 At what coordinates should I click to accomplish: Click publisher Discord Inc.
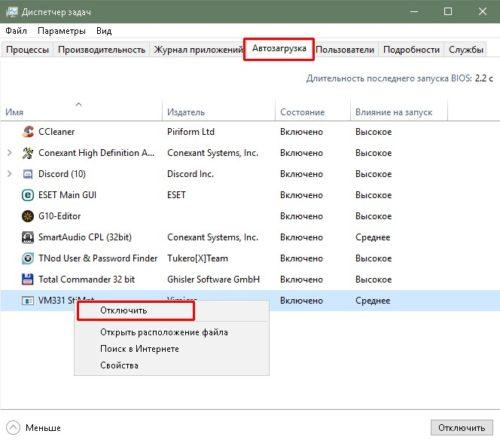click(x=190, y=174)
